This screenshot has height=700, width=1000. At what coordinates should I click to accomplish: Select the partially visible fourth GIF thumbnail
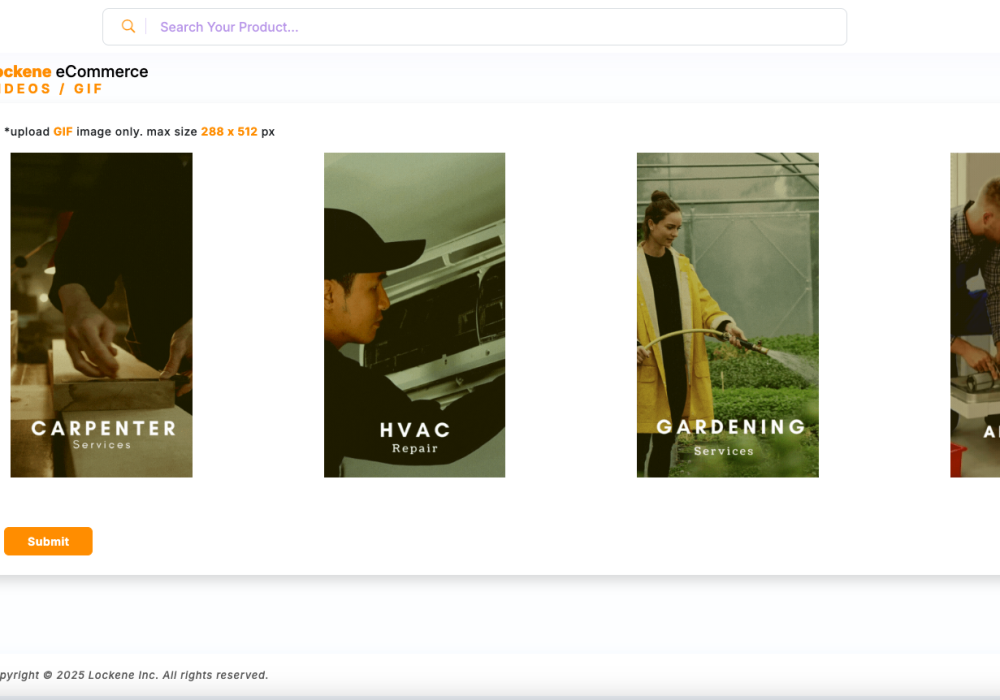click(x=975, y=314)
